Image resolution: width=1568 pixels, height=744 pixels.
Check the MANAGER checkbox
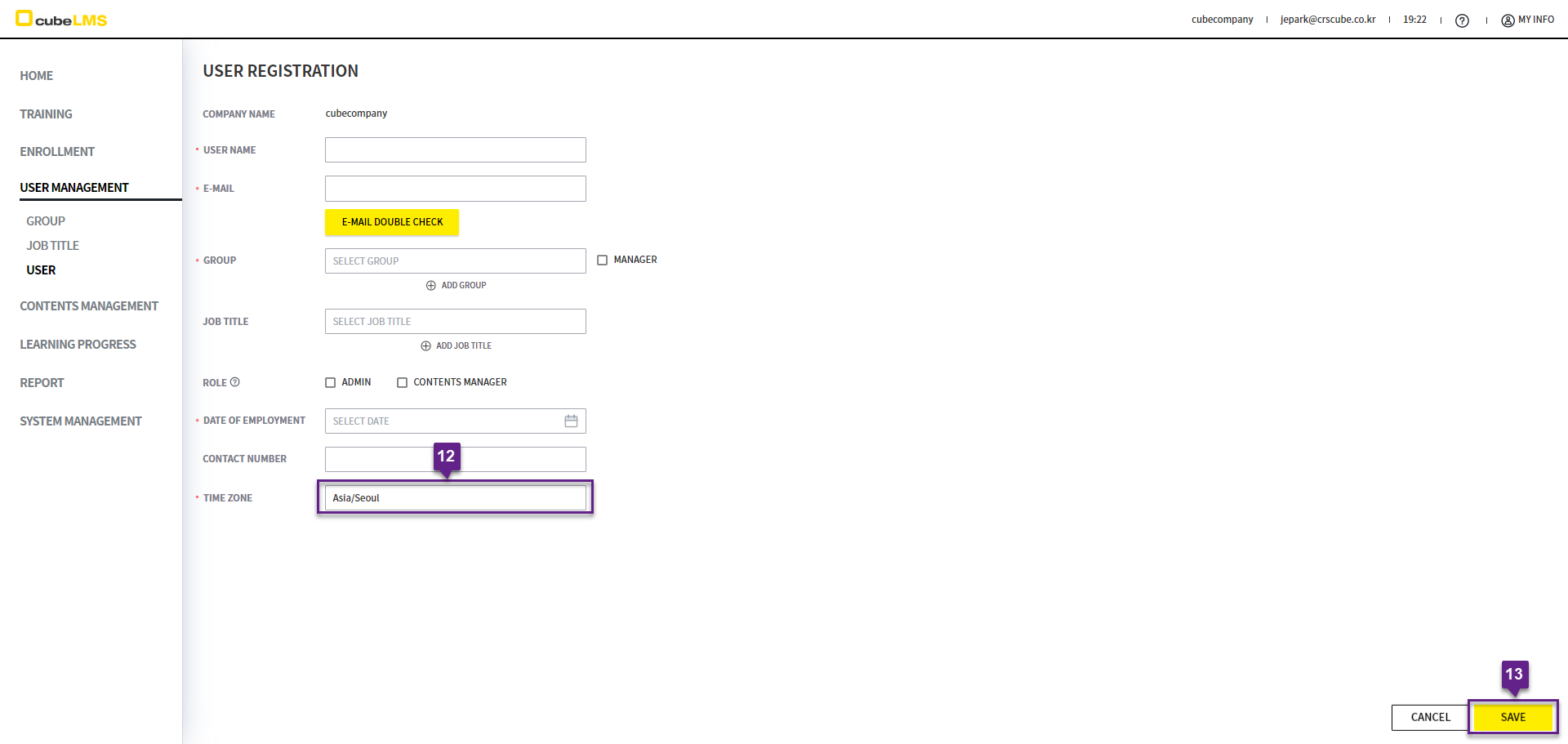603,261
